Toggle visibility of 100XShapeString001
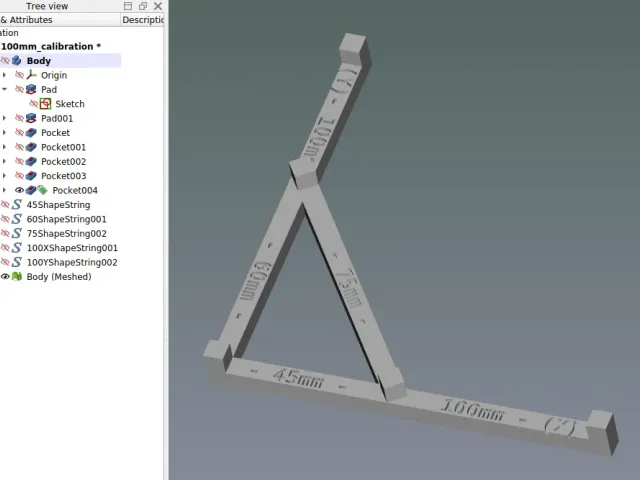The image size is (640, 480). click(x=4, y=248)
